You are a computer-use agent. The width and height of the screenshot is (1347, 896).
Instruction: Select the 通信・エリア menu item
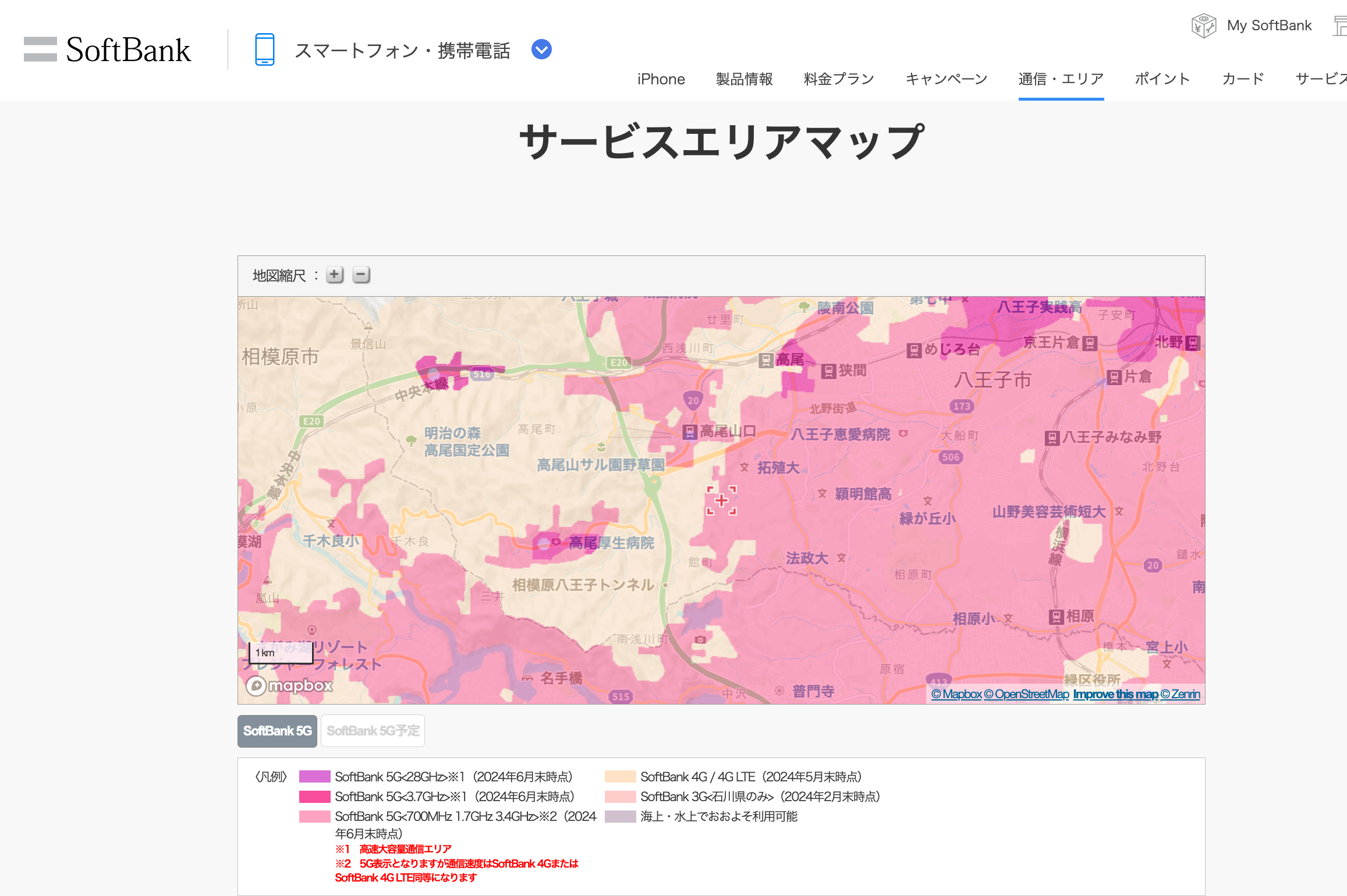tap(1061, 79)
